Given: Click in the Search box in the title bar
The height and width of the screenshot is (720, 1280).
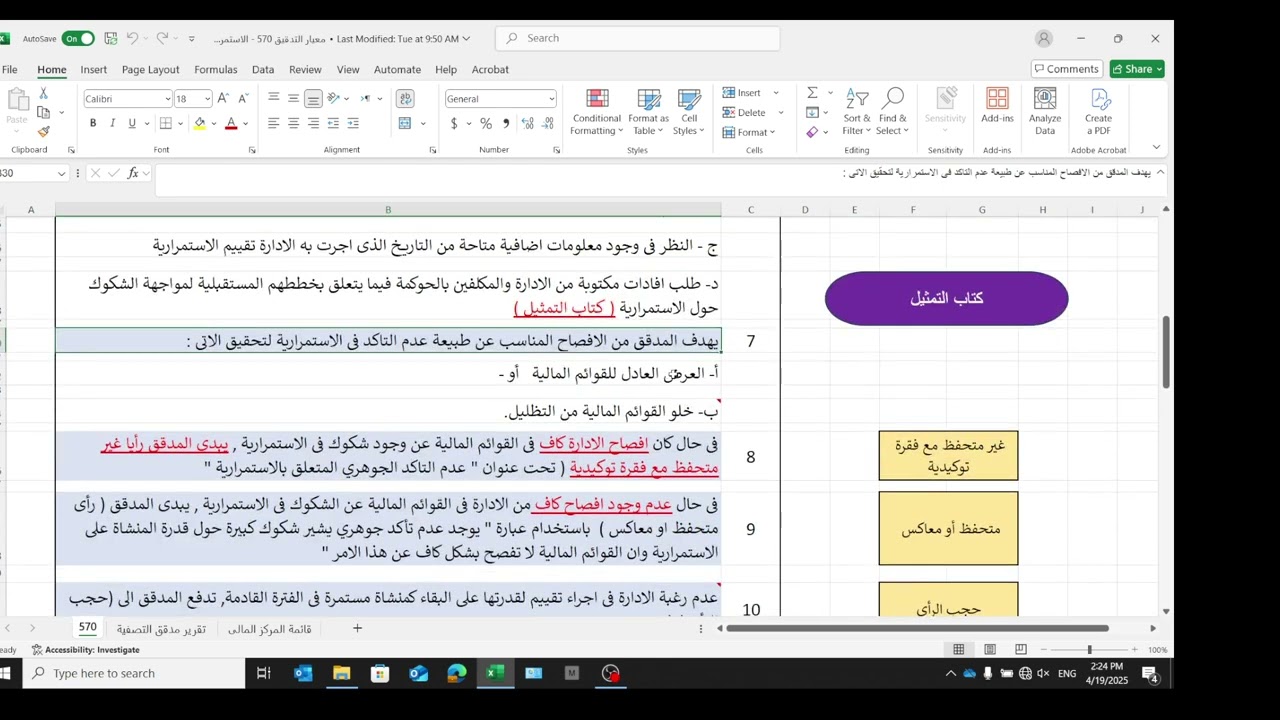Looking at the screenshot, I should [637, 38].
